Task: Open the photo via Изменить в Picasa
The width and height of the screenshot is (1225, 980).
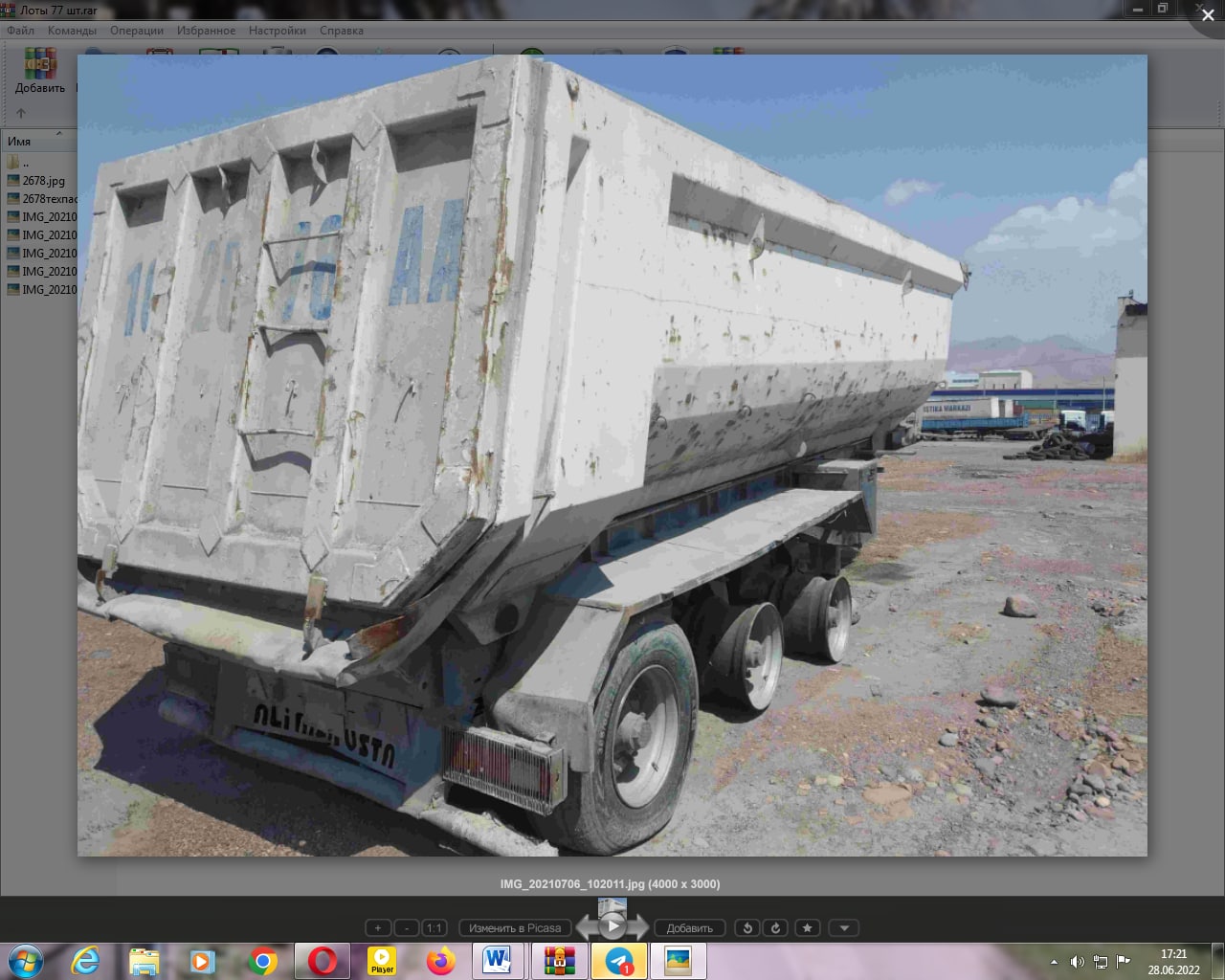Action: (x=515, y=927)
